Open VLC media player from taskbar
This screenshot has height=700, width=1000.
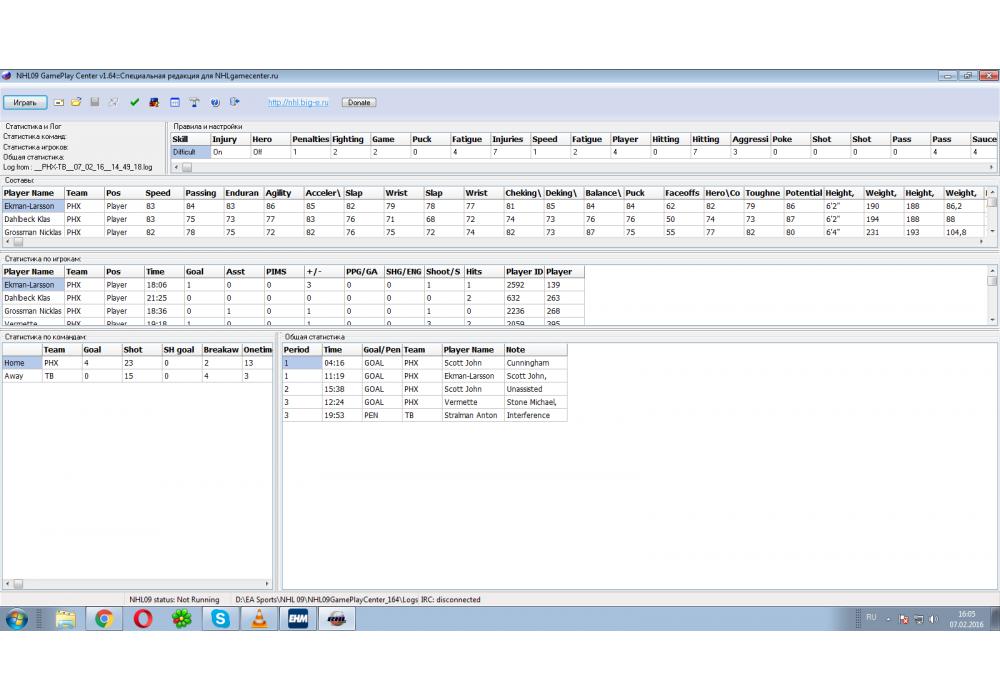pyautogui.click(x=258, y=619)
